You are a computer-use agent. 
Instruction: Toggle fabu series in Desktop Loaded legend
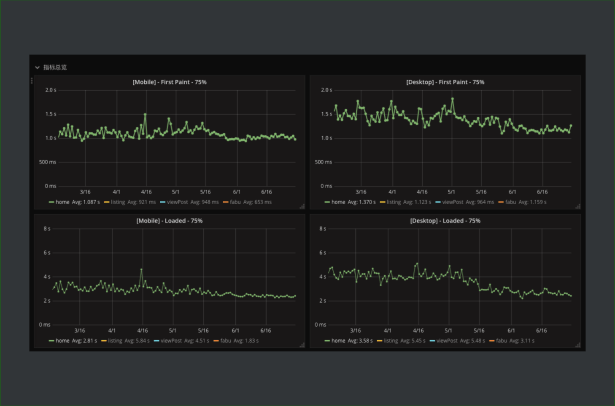pos(502,340)
